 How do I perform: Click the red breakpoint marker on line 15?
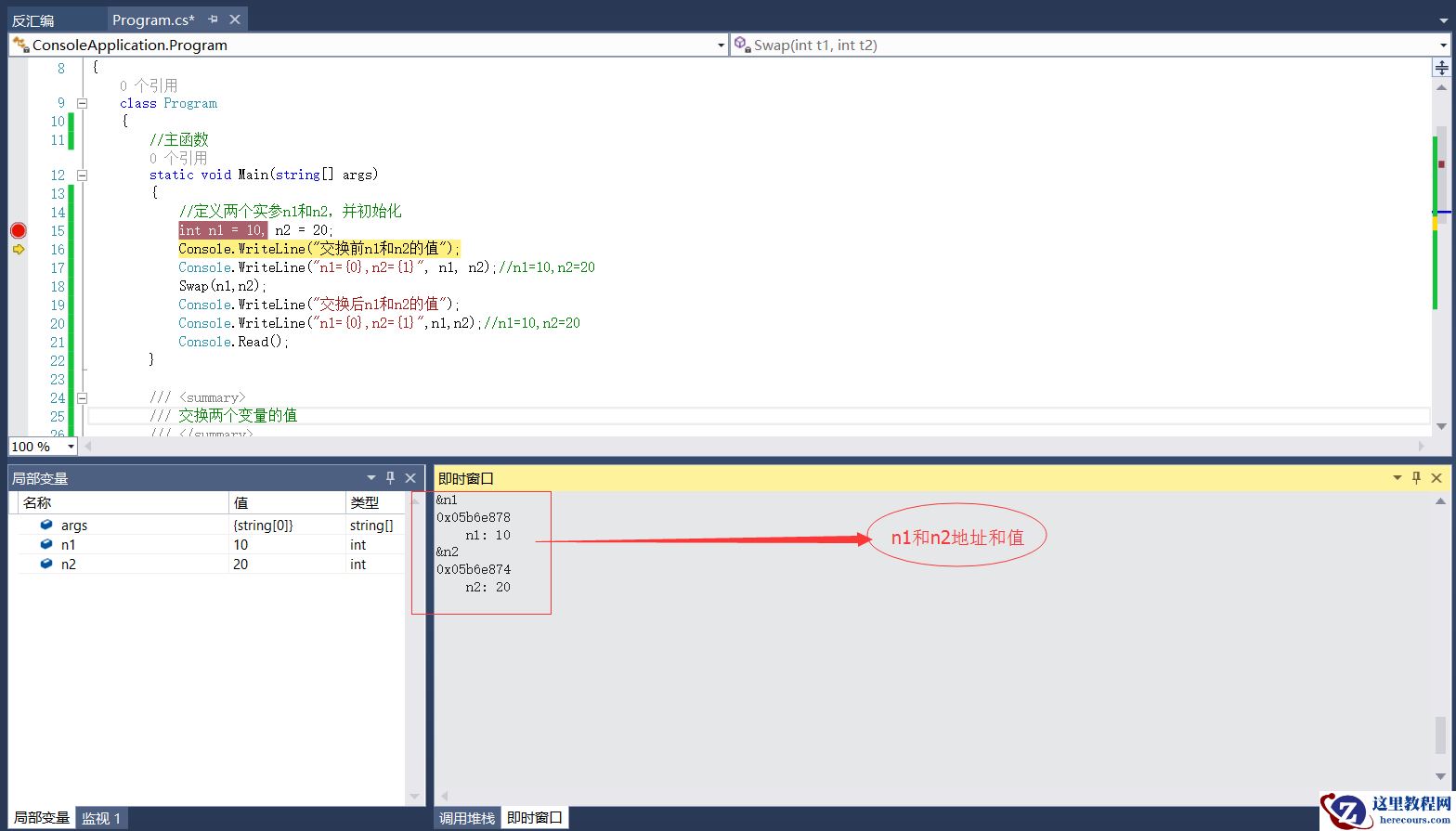click(18, 230)
